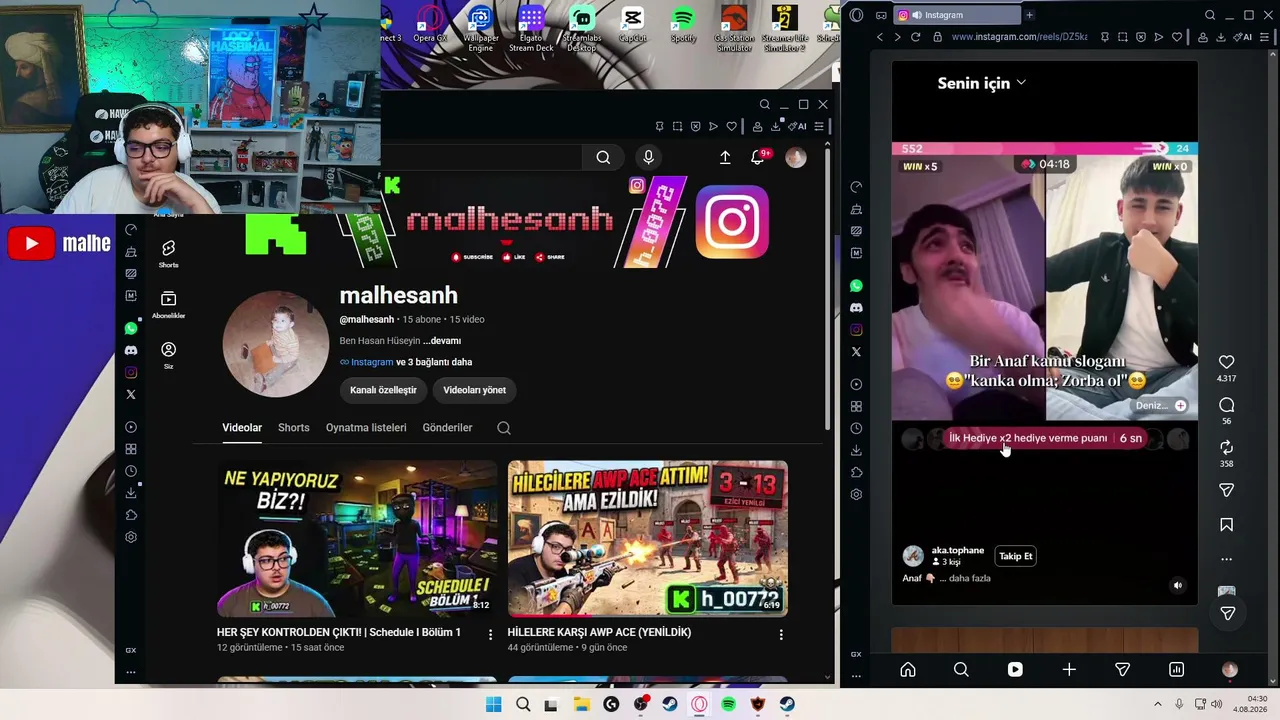Screen dimensions: 1280x720
Task: Like the Instagram reel with the heart
Action: coord(1226,362)
